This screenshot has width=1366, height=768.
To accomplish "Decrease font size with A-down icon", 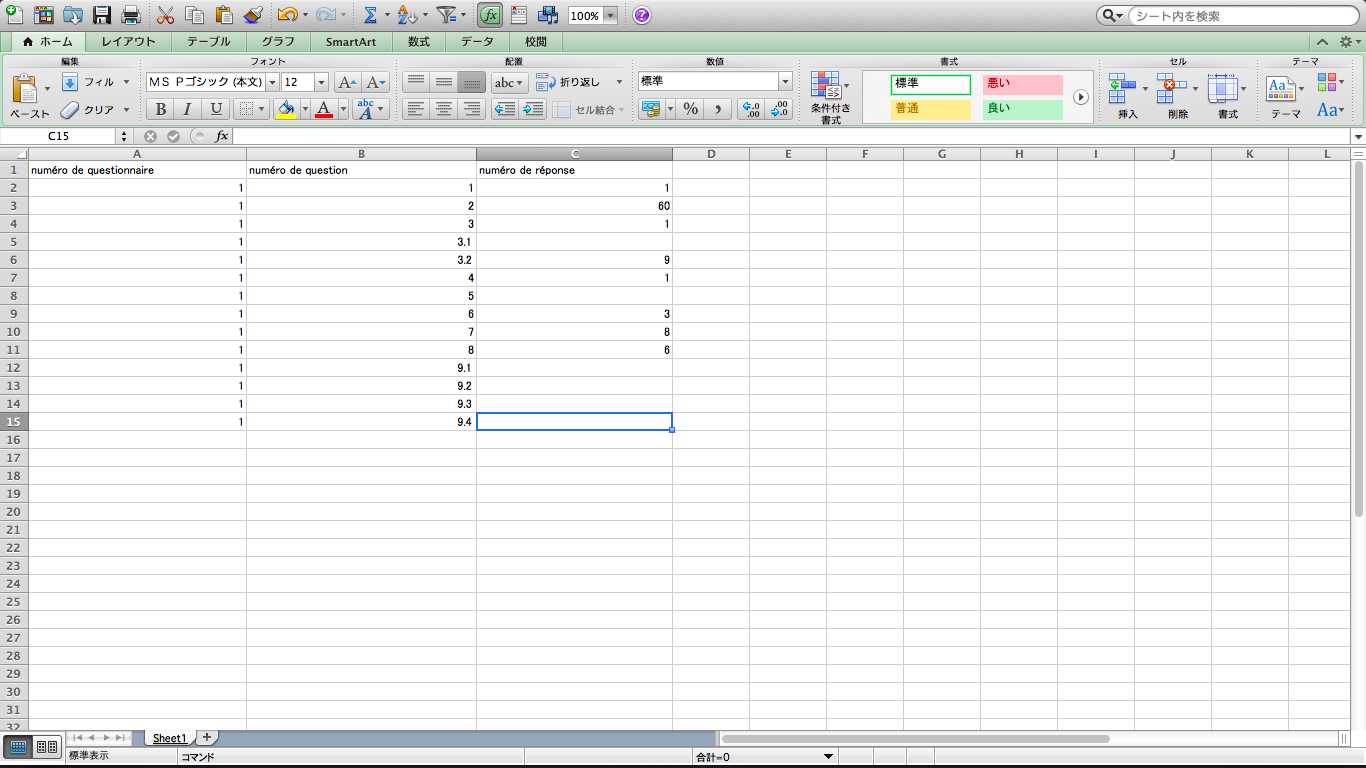I will click(x=376, y=82).
